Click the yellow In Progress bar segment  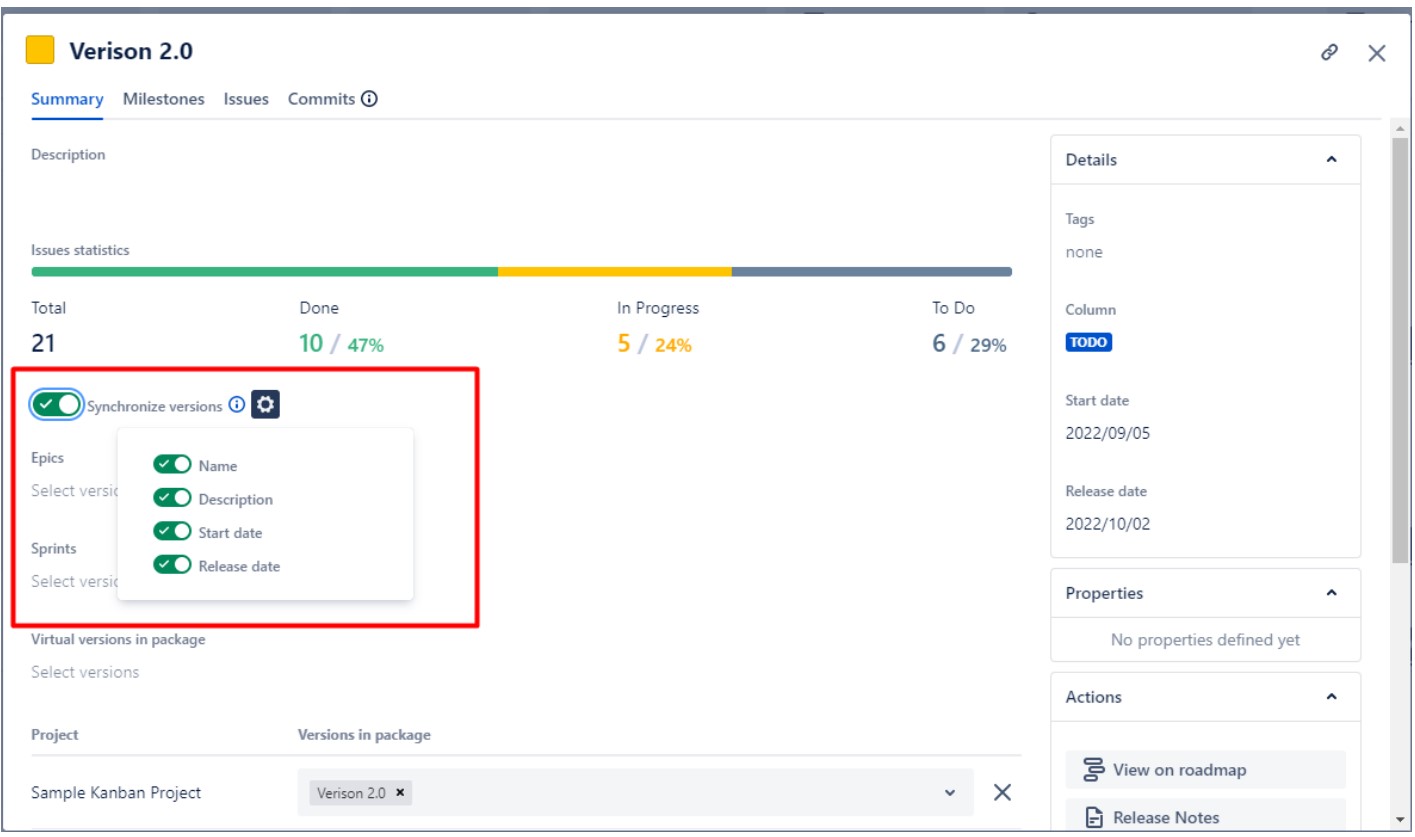coord(615,272)
